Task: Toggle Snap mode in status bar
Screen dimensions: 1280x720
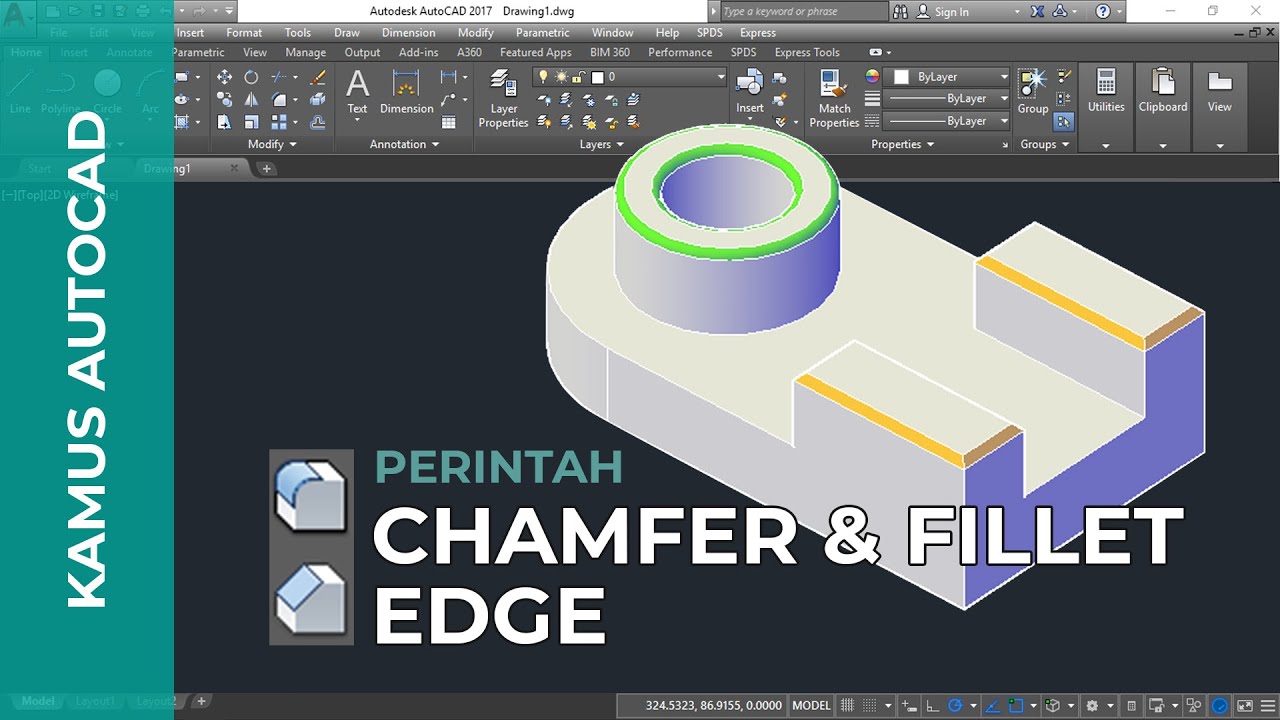Action: [870, 705]
